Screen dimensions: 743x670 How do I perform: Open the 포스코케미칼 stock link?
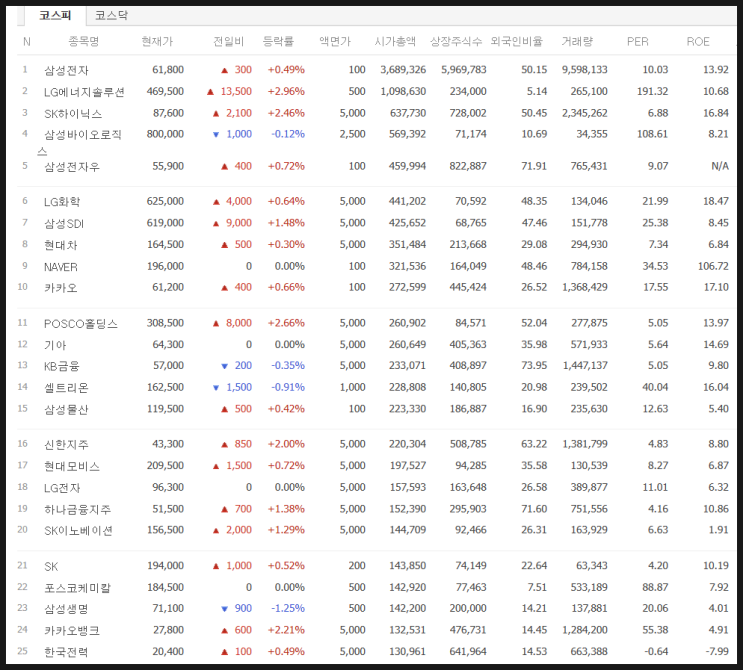(x=78, y=588)
